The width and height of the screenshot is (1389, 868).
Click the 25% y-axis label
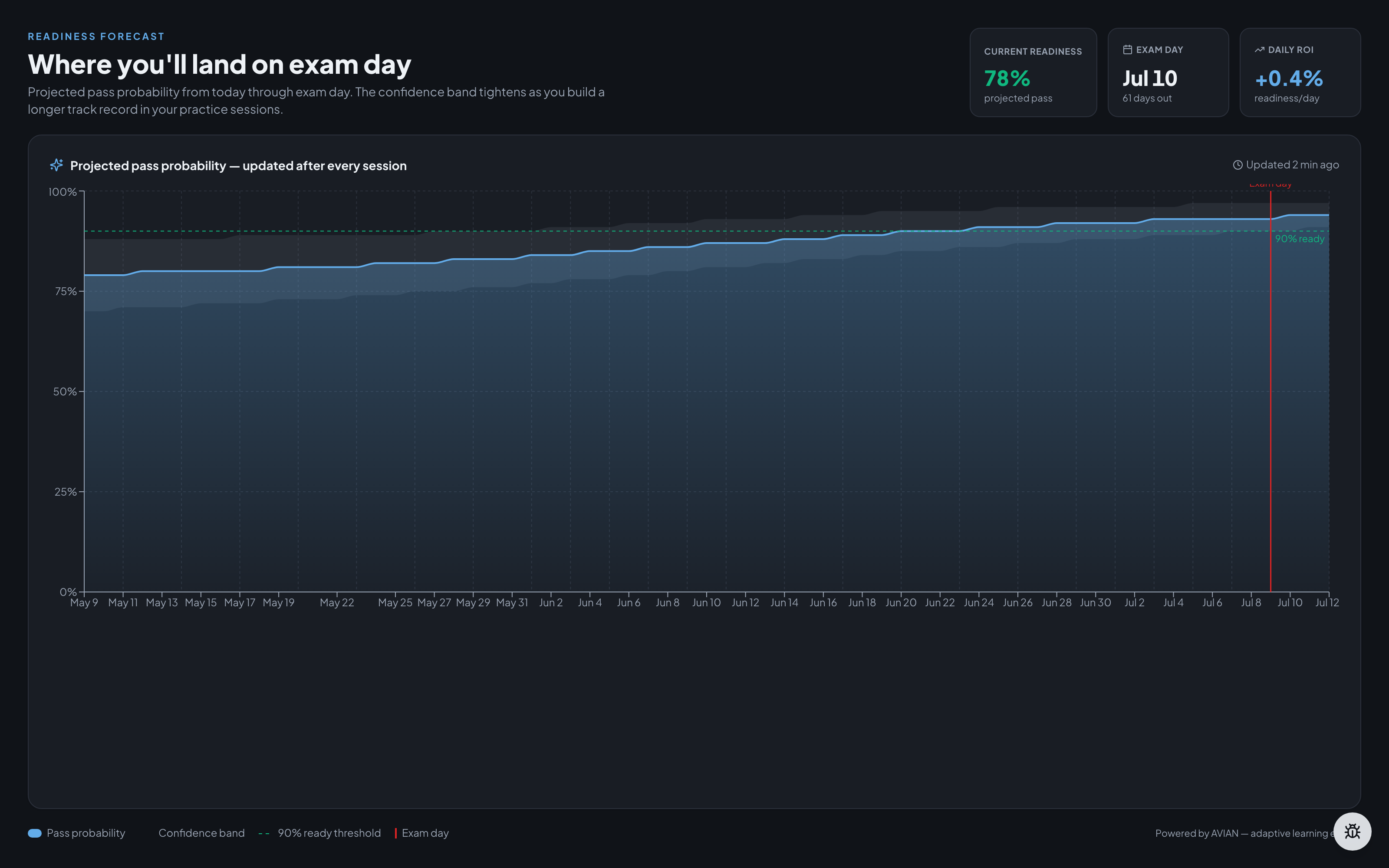click(x=66, y=491)
